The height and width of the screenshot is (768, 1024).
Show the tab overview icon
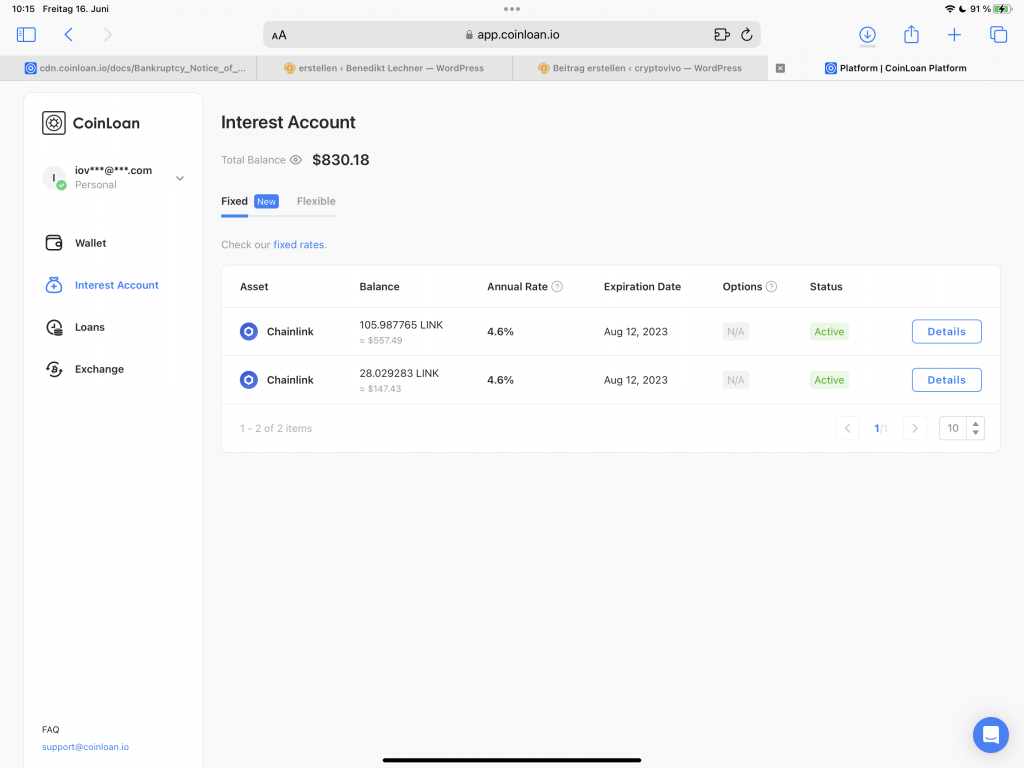pos(999,35)
